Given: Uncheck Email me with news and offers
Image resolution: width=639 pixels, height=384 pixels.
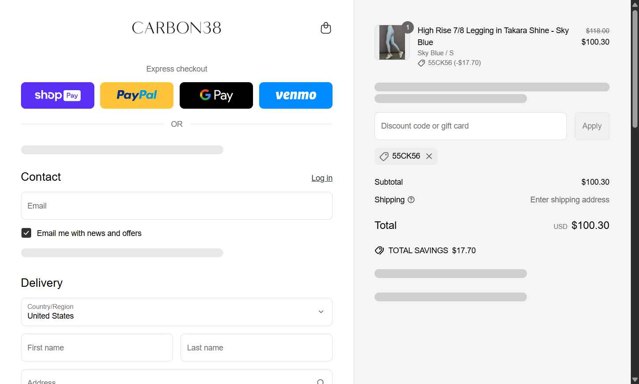Looking at the screenshot, I should pyautogui.click(x=26, y=233).
